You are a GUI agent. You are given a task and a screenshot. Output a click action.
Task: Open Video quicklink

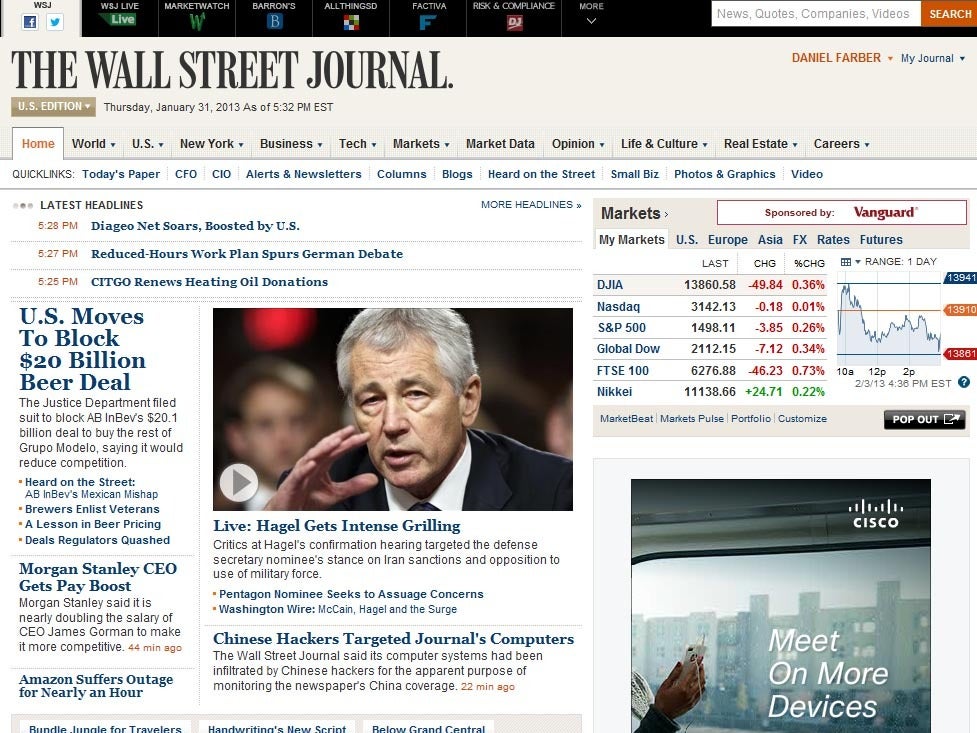[807, 175]
